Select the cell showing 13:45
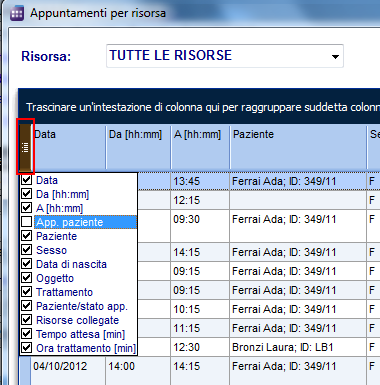The height and width of the screenshot is (385, 380). click(200, 181)
